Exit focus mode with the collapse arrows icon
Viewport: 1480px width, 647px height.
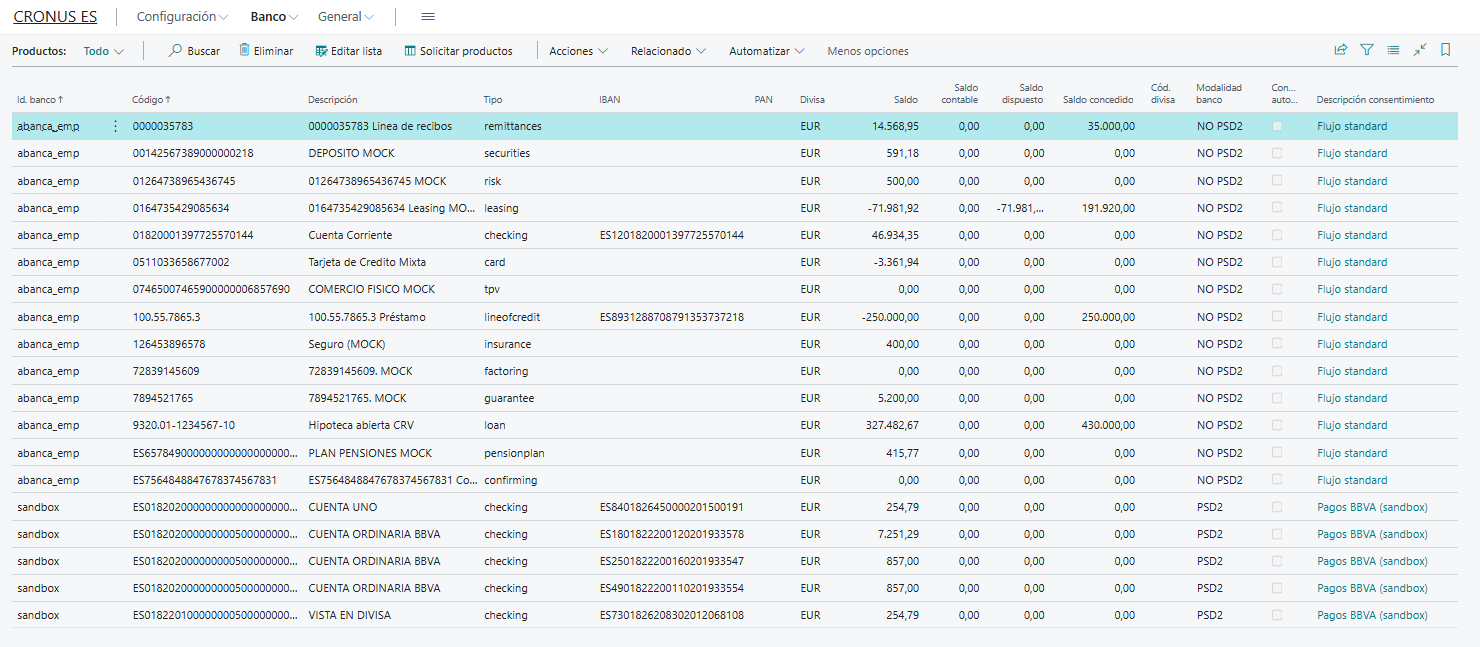coord(1420,50)
